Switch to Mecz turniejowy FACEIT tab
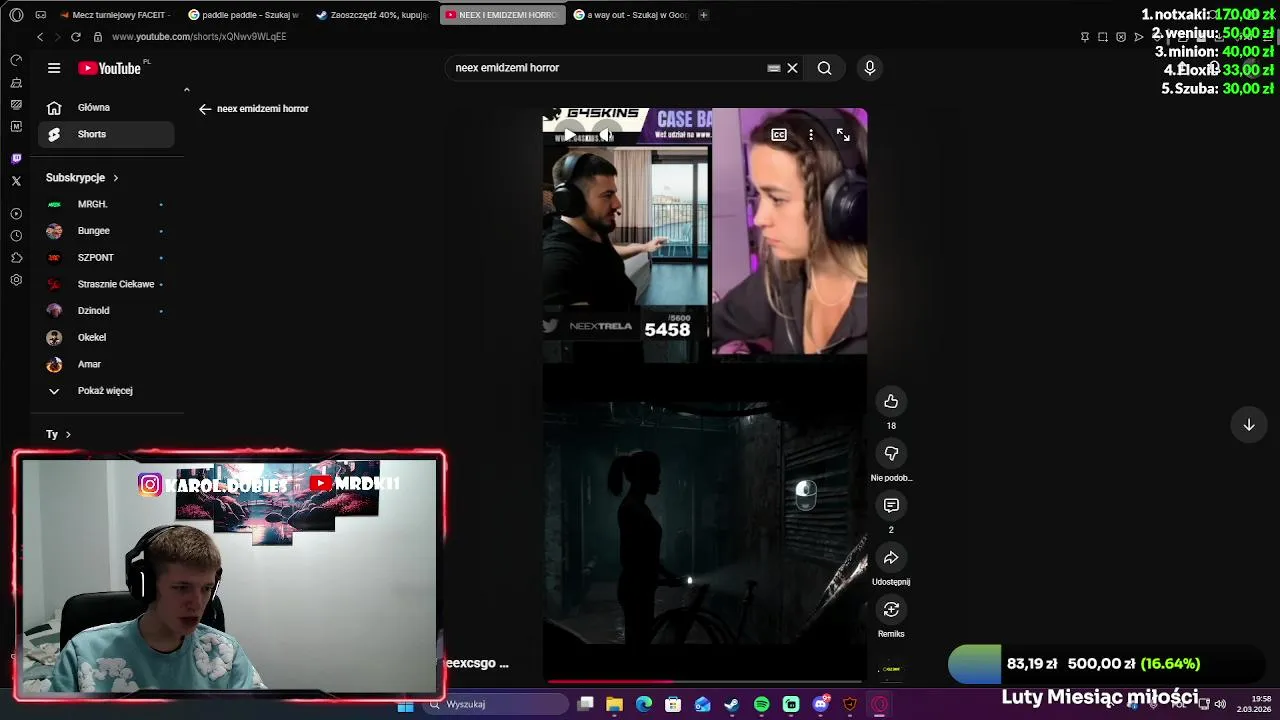 (115, 15)
